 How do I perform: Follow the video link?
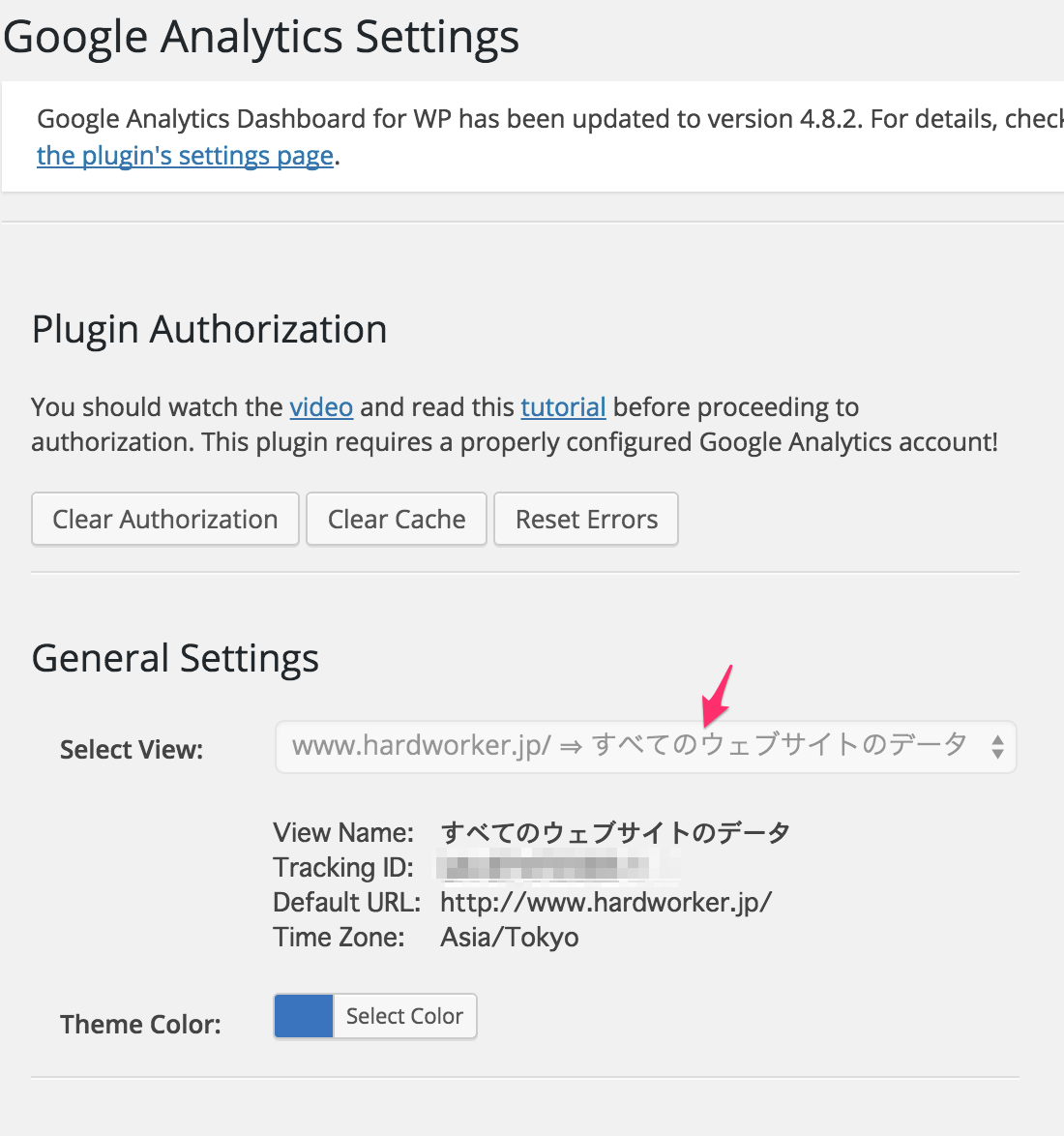click(x=321, y=407)
